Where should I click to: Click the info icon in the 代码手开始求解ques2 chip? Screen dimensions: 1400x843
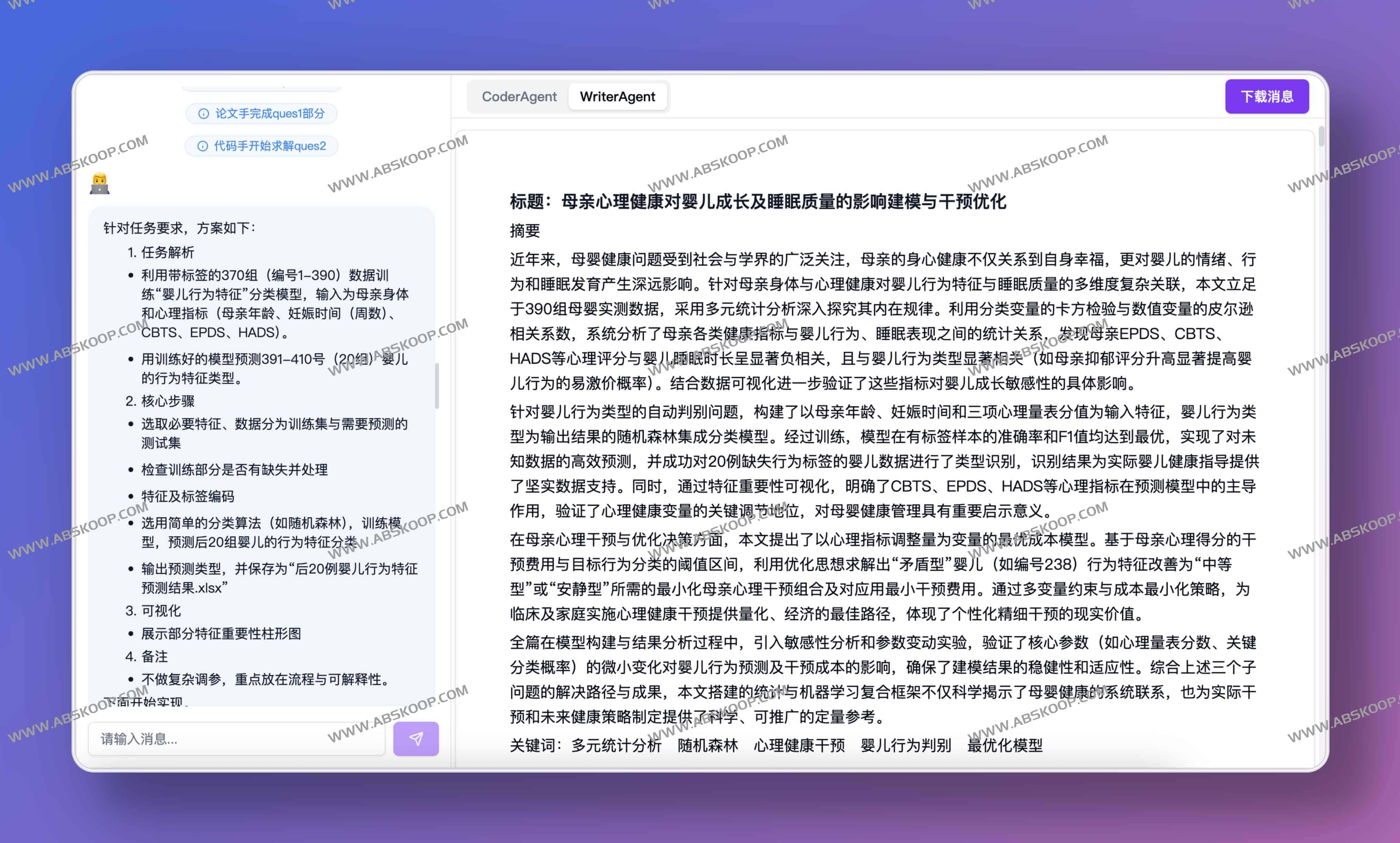point(202,146)
